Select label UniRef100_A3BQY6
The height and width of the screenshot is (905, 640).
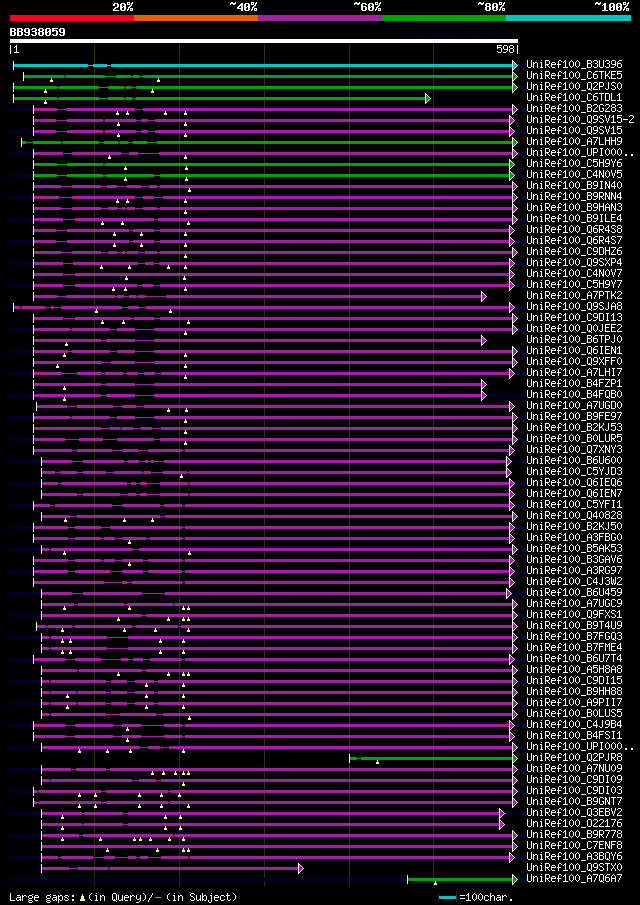572,857
